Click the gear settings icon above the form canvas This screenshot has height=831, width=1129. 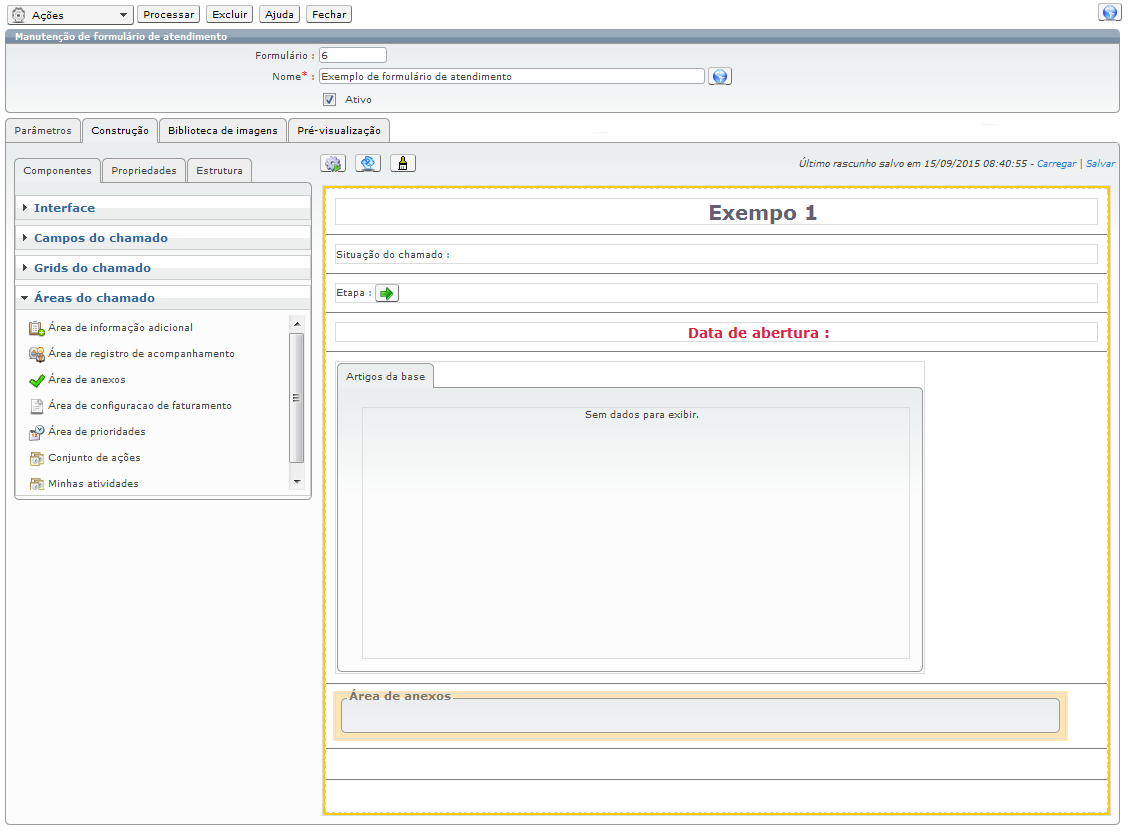[x=333, y=163]
